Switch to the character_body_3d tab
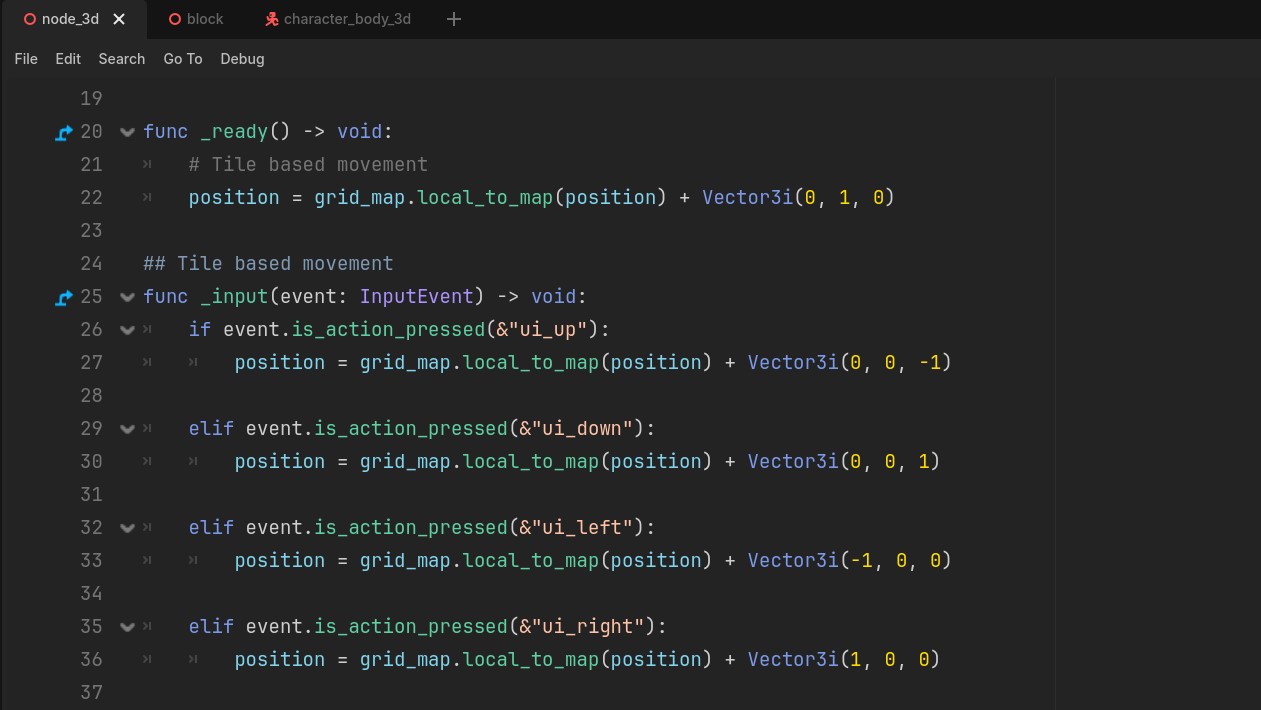The image size is (1261, 710). pos(346,19)
